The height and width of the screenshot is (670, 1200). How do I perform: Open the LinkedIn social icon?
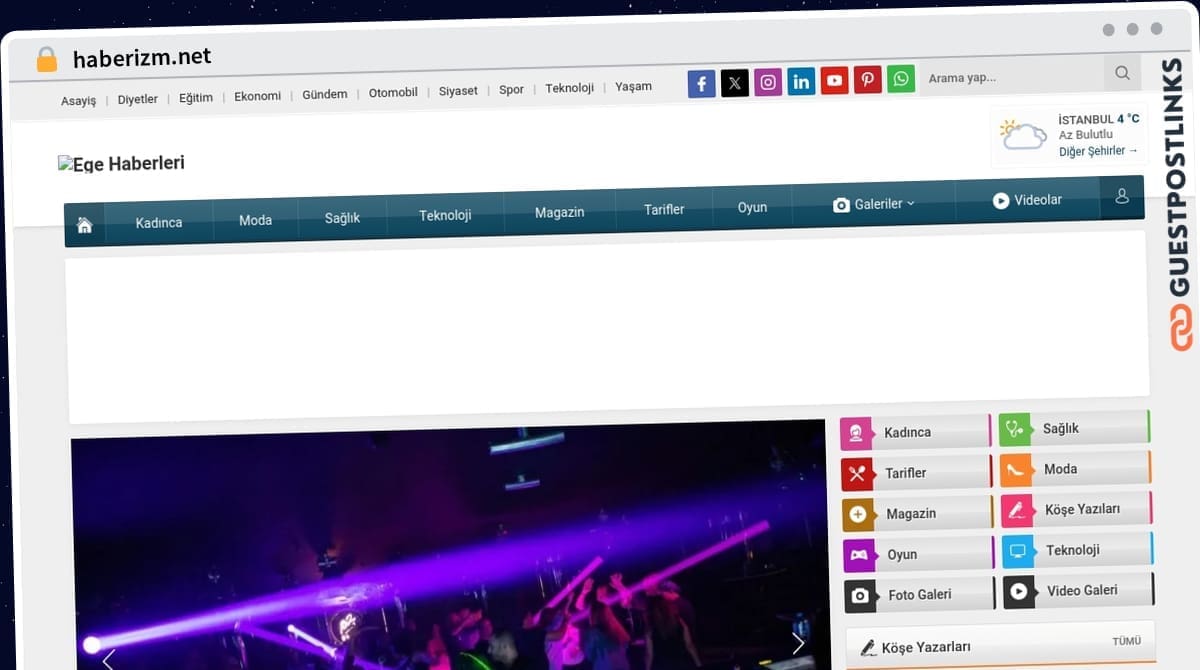tap(801, 81)
